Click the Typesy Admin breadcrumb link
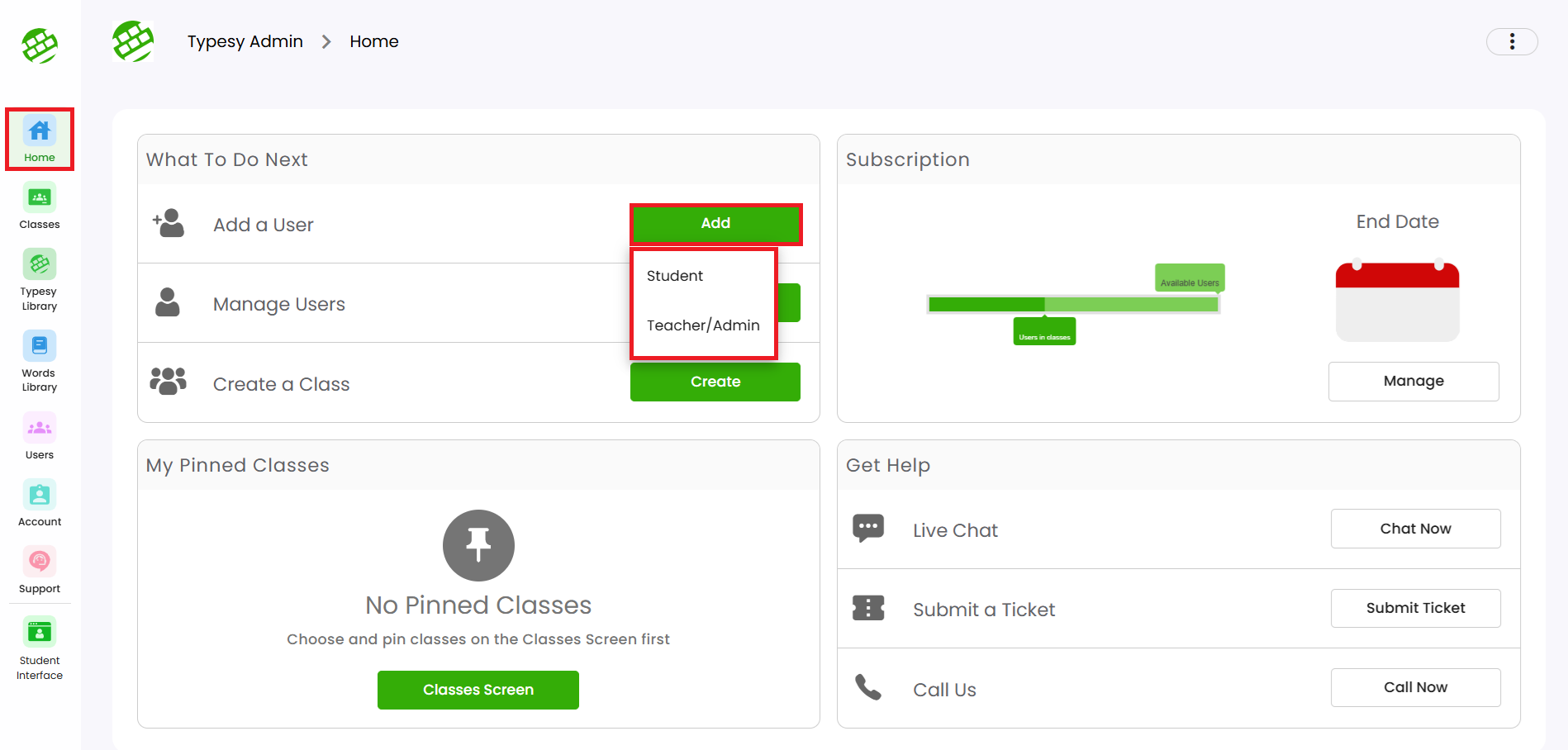This screenshot has width=1568, height=750. point(245,41)
